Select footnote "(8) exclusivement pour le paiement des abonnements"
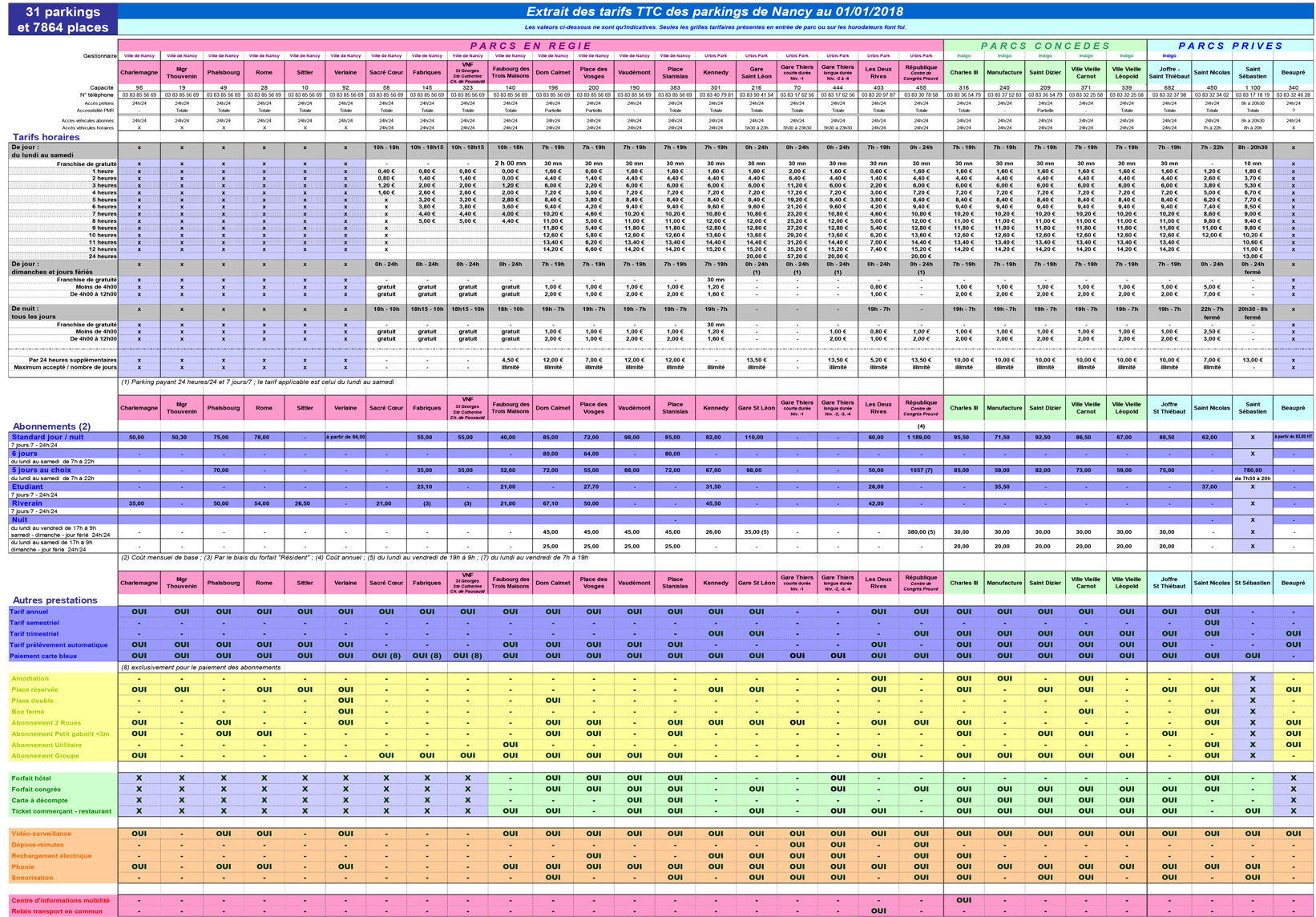This screenshot has height=917, width=1316. pos(201,668)
